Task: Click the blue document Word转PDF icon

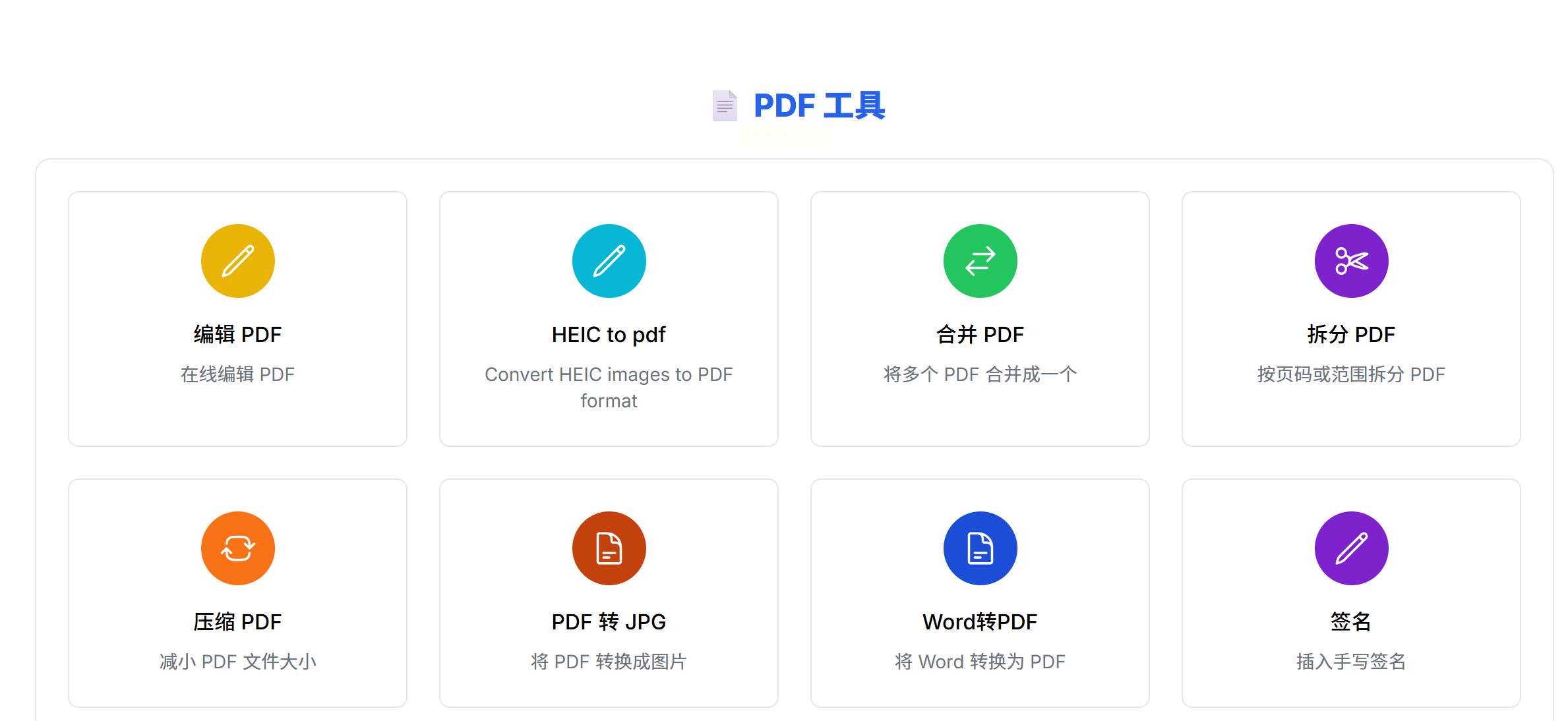Action: 980,548
